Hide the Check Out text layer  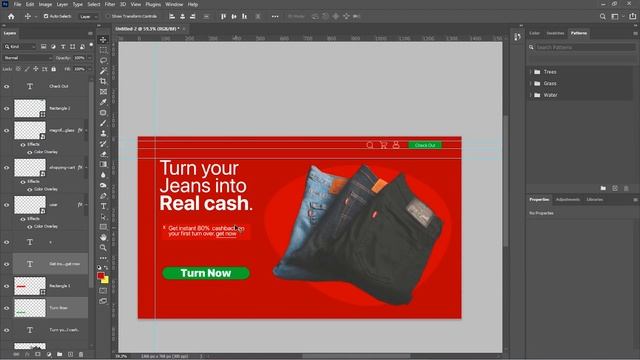click(7, 87)
